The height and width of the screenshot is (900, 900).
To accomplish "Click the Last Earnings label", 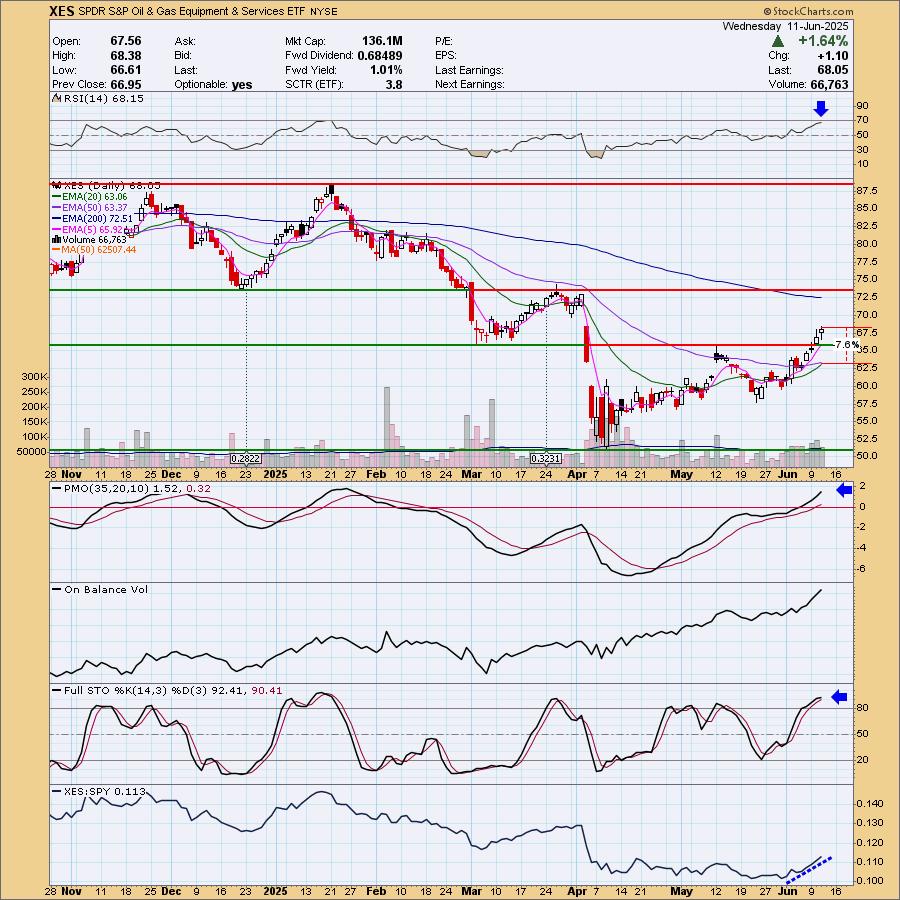I will tap(469, 70).
